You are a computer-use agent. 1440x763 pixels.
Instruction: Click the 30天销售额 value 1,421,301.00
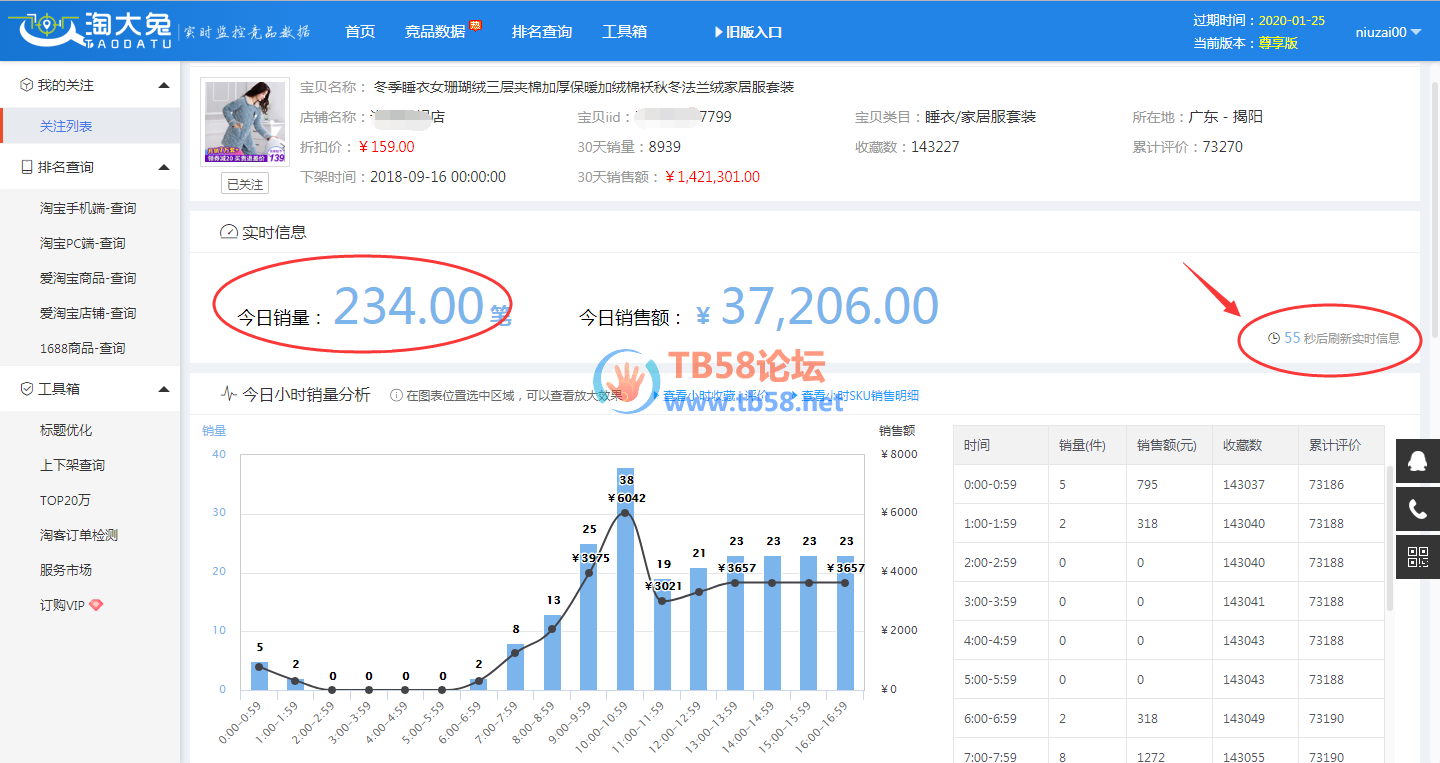[x=712, y=177]
